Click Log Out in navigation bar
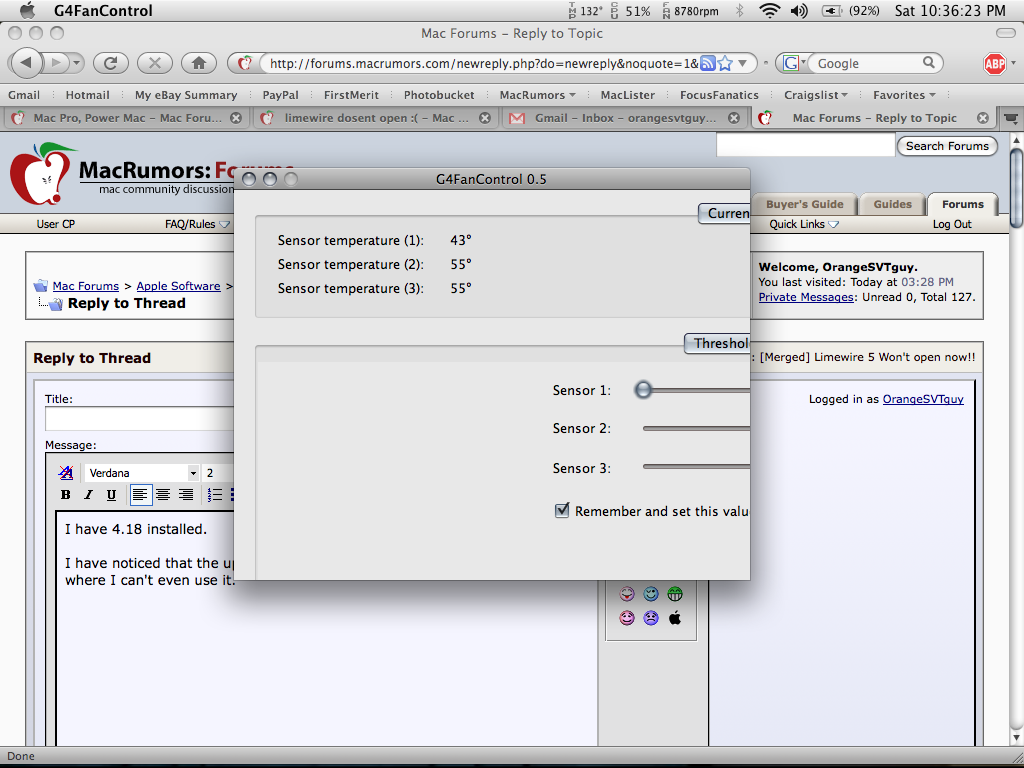Image resolution: width=1024 pixels, height=768 pixels. [952, 224]
